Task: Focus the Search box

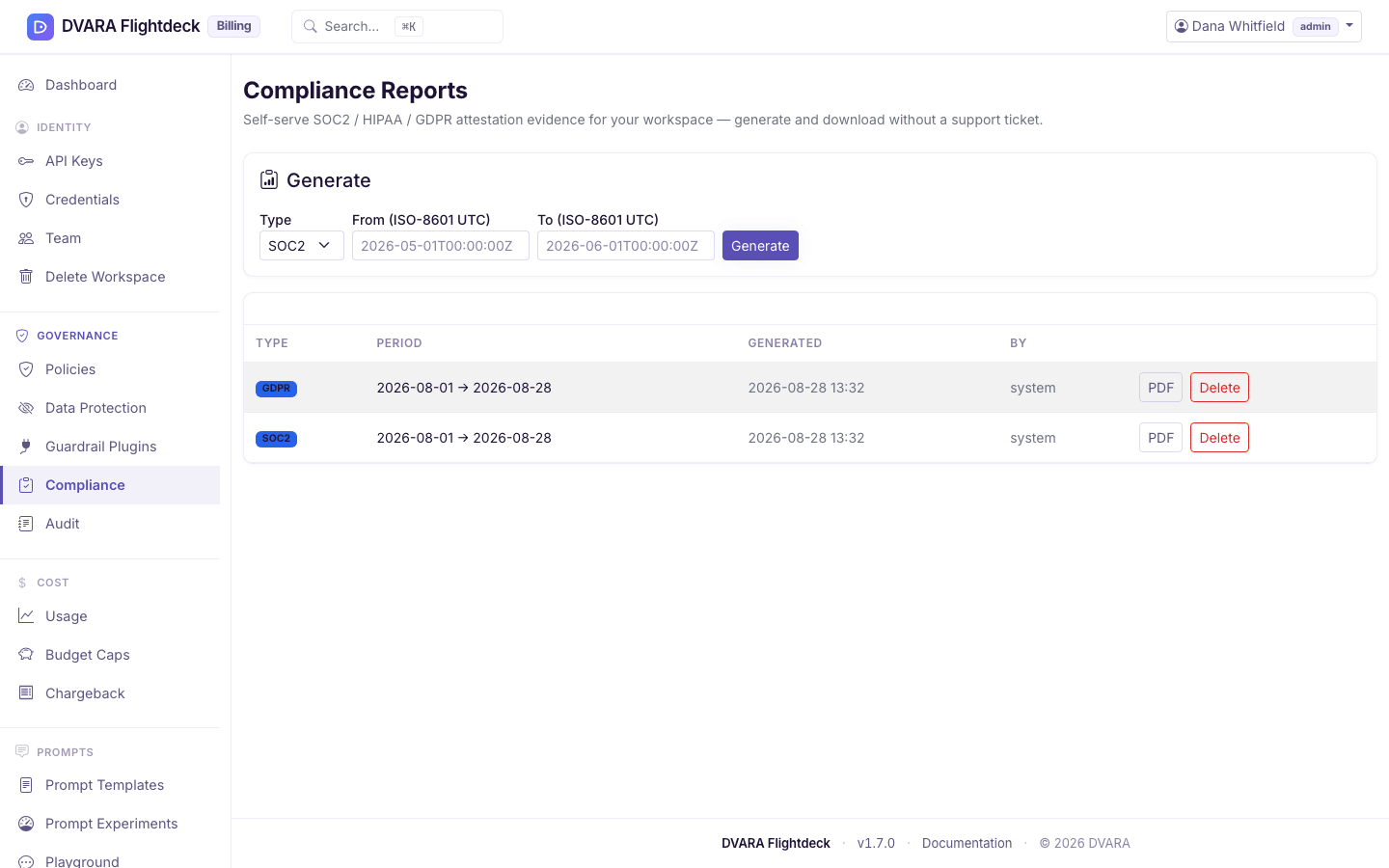Action: coord(396,27)
